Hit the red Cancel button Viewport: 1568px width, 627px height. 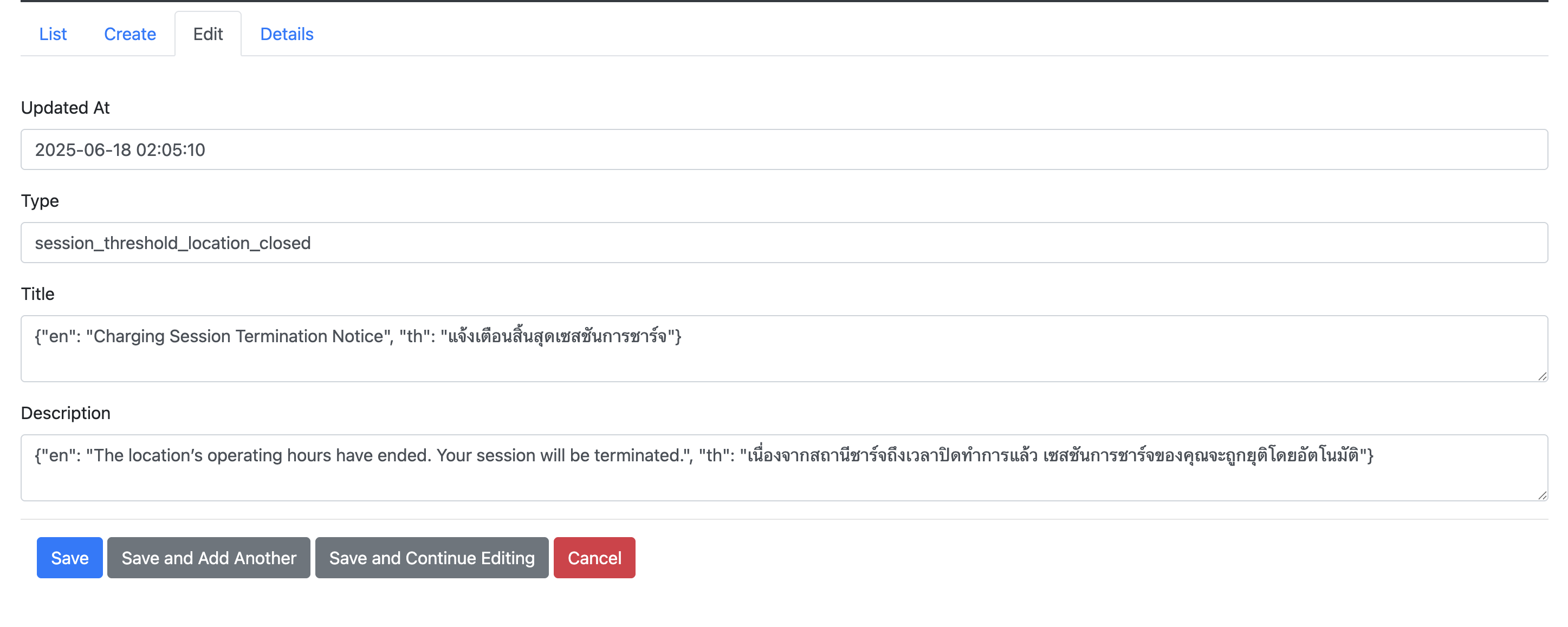click(x=594, y=558)
